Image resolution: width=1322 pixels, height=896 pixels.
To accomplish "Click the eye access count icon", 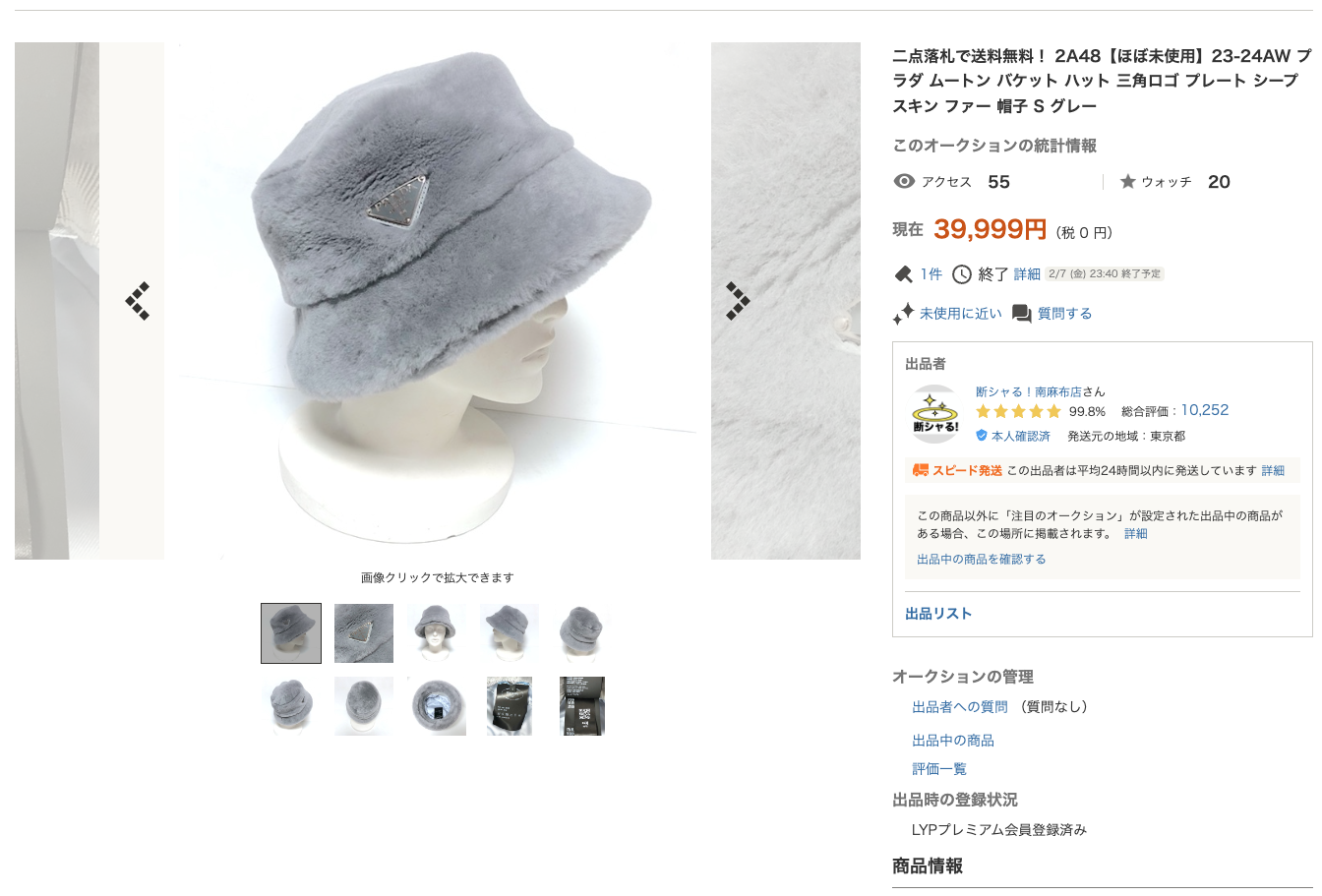I will pyautogui.click(x=904, y=181).
